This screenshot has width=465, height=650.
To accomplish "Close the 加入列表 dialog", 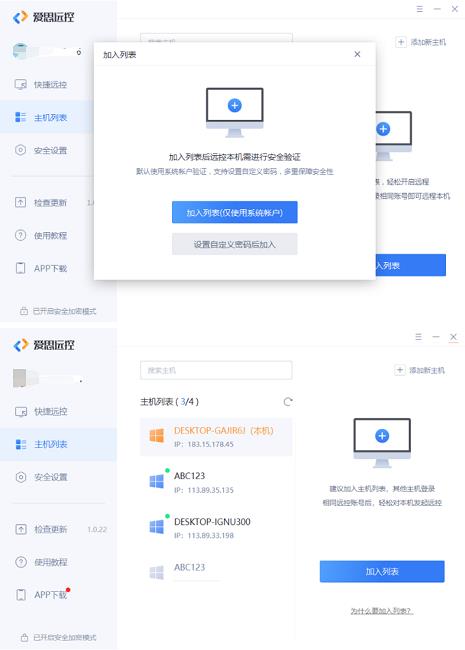I will 357,54.
